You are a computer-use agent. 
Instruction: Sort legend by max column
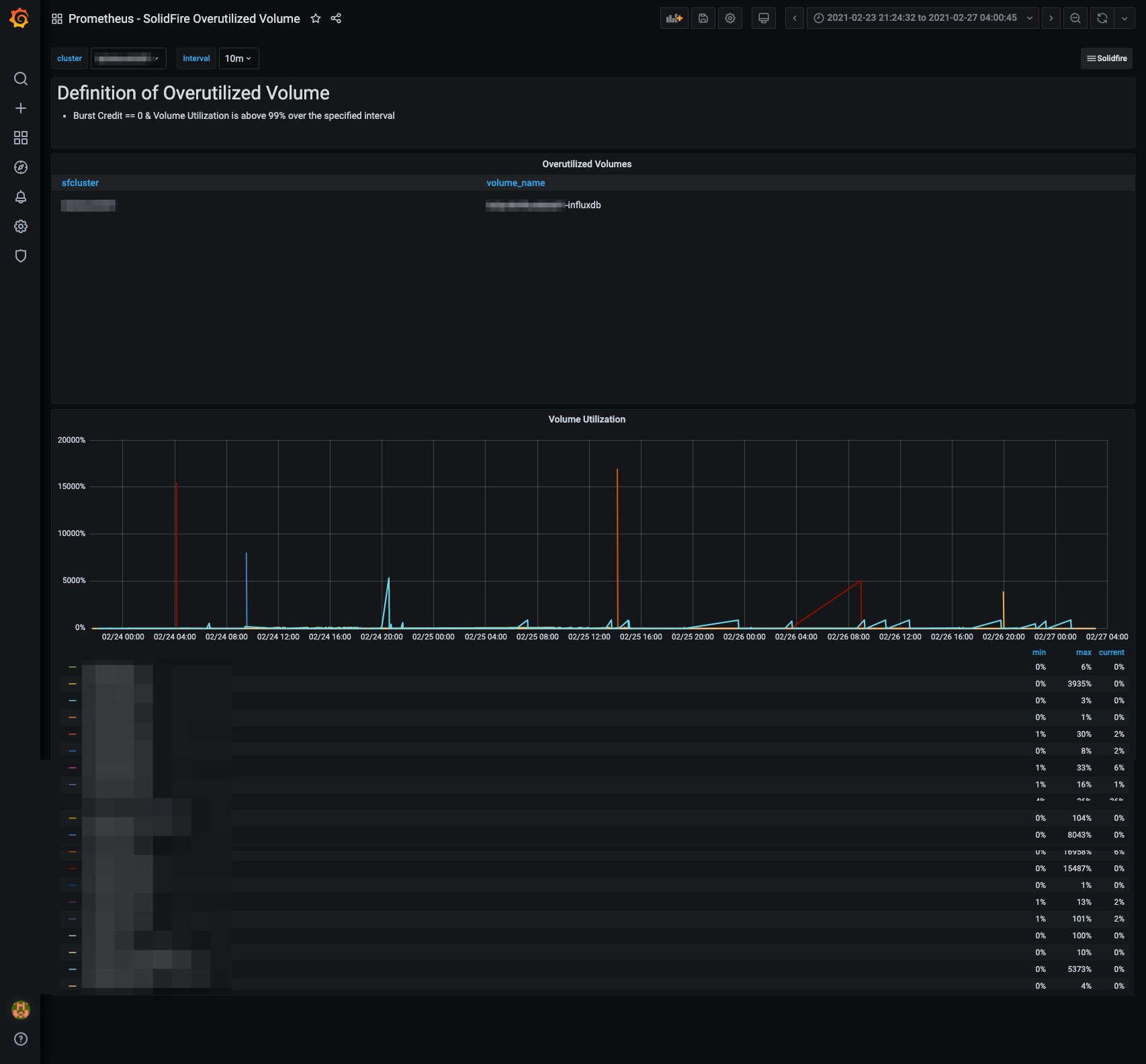1083,653
